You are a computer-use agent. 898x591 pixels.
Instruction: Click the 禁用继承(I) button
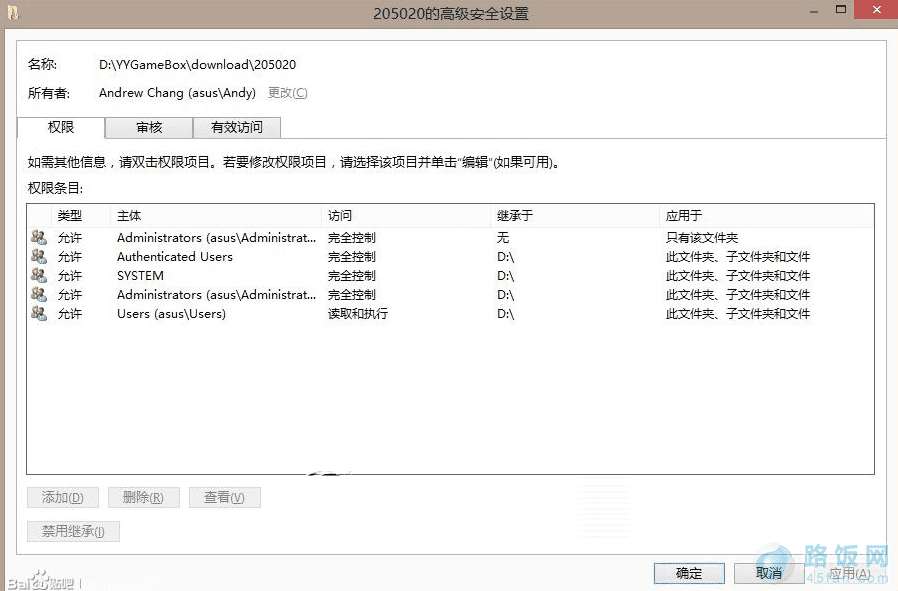pos(73,531)
